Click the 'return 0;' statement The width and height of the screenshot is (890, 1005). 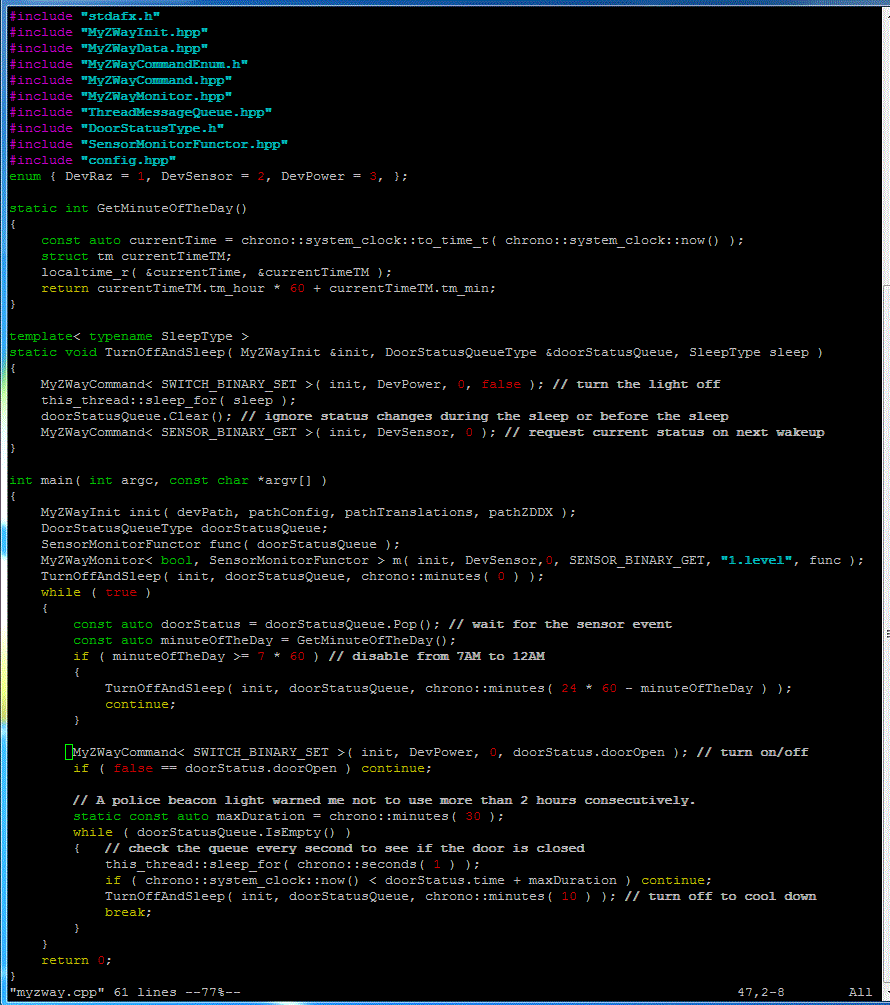tap(76, 961)
